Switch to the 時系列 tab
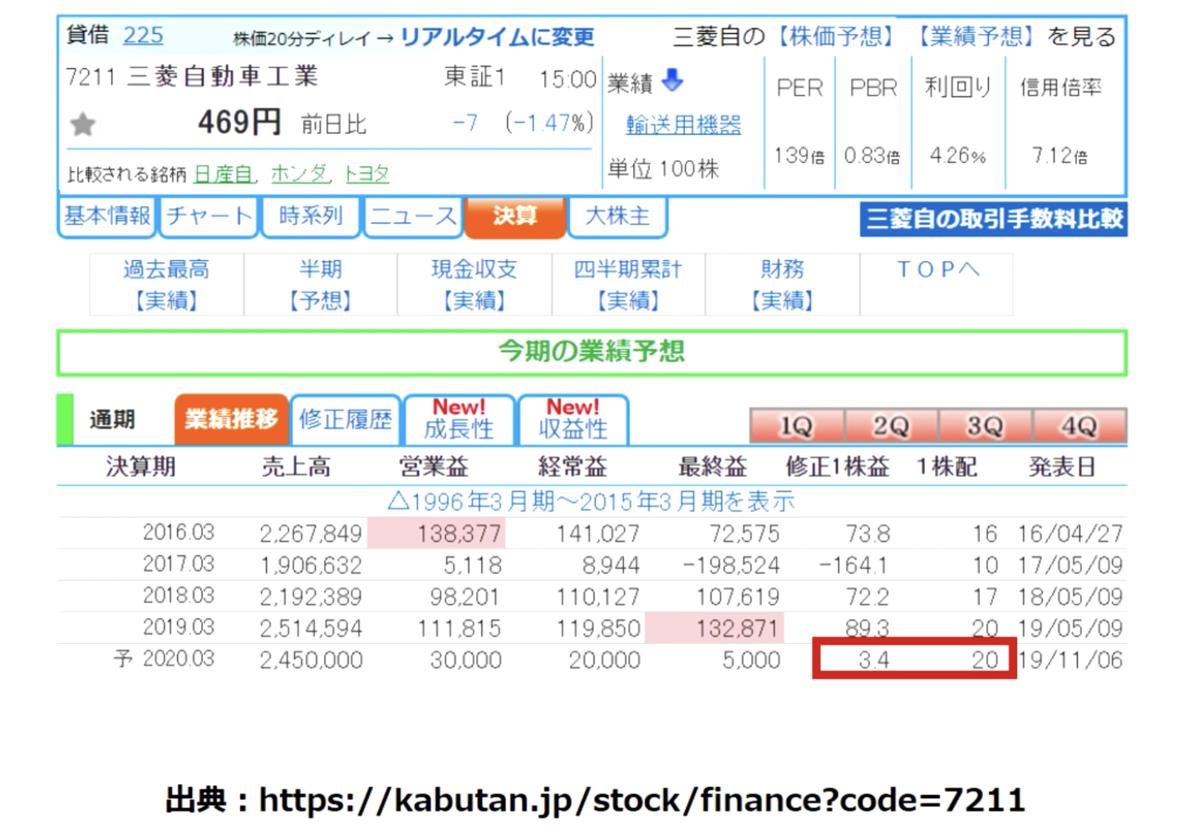The height and width of the screenshot is (834, 1200). [311, 216]
